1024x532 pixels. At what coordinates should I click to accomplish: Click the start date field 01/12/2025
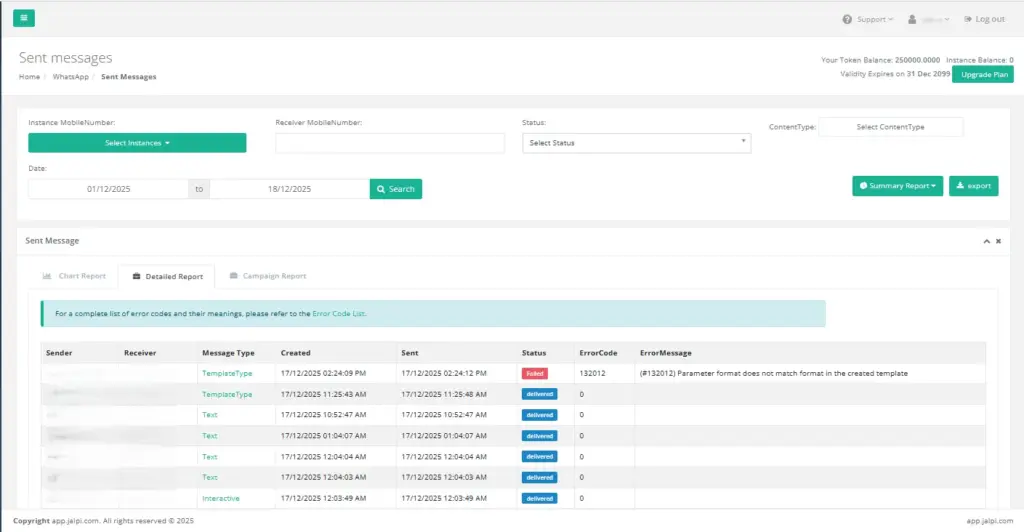108,189
